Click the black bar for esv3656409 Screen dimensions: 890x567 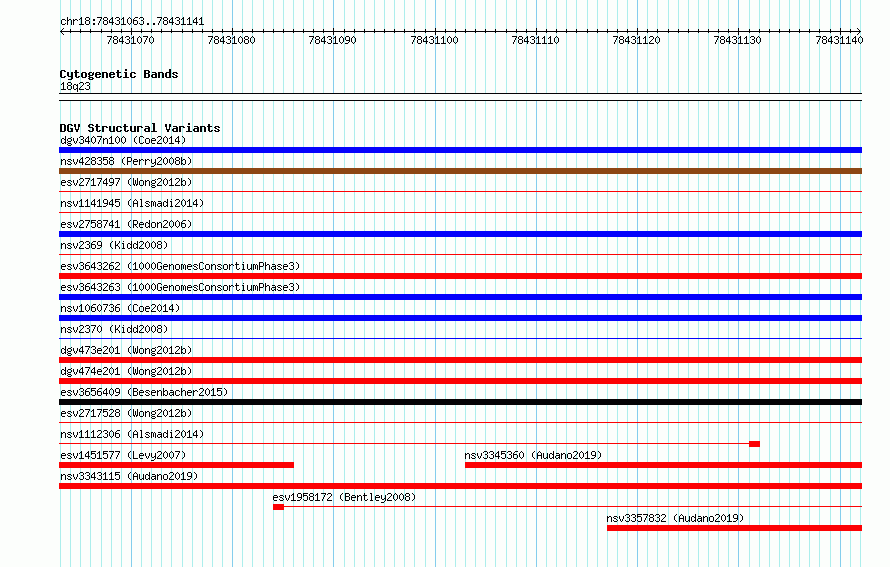pos(460,402)
